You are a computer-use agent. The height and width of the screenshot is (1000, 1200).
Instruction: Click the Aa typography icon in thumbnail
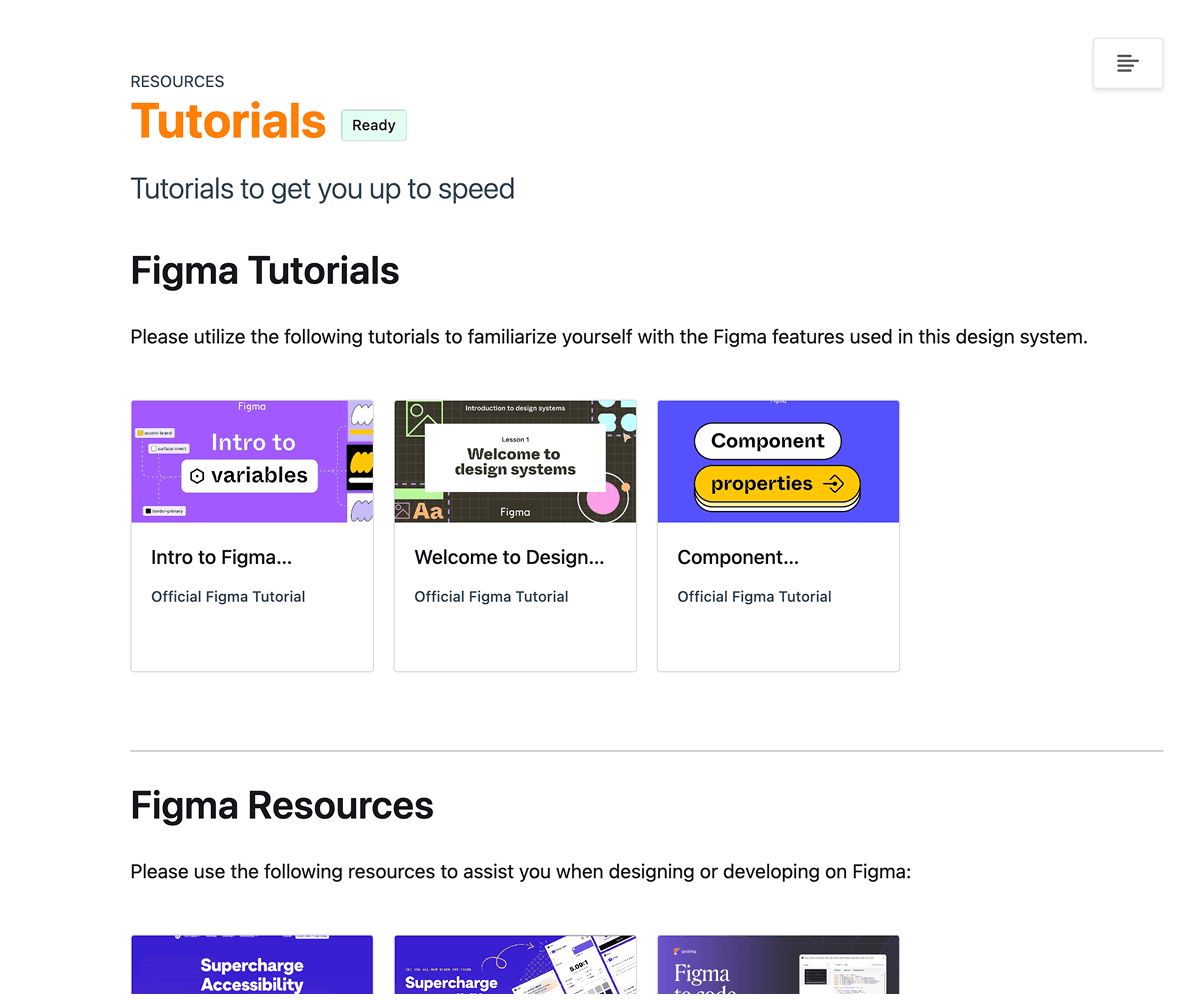[x=428, y=511]
